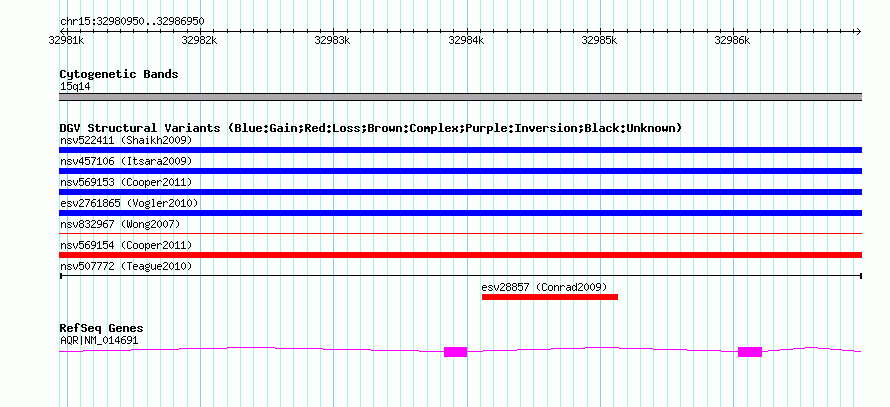Image resolution: width=890 pixels, height=407 pixels.
Task: Click the nsv457106 (Itsara2009) label
Action: click(126, 161)
